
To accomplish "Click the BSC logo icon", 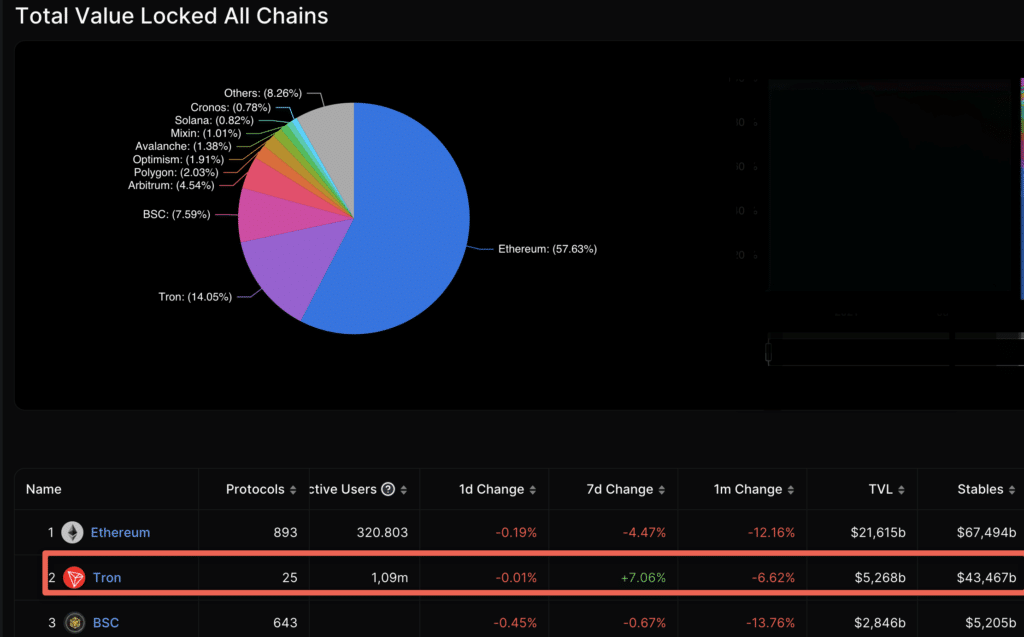I will point(72,623).
